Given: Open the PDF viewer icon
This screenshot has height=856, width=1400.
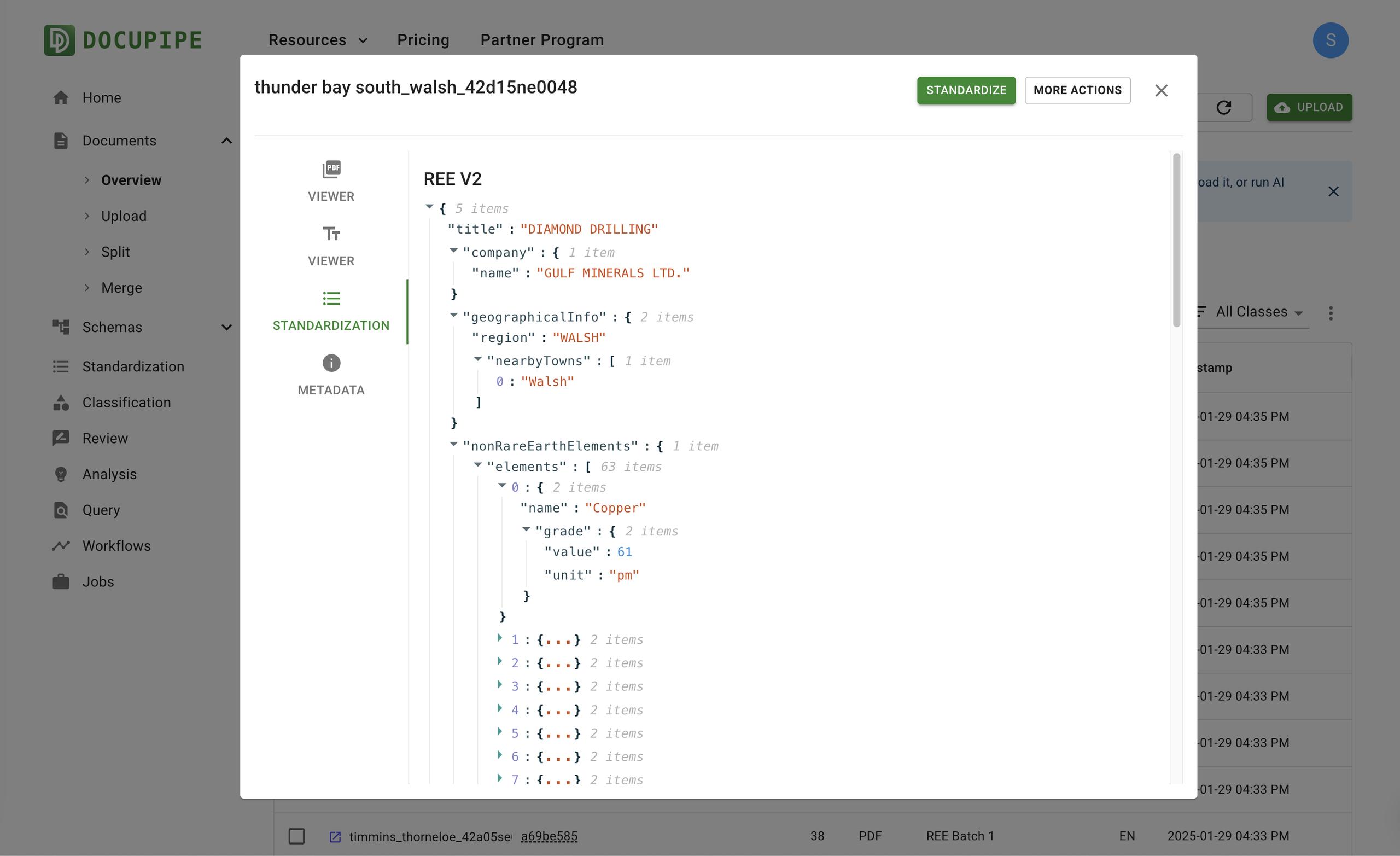Looking at the screenshot, I should tap(331, 170).
